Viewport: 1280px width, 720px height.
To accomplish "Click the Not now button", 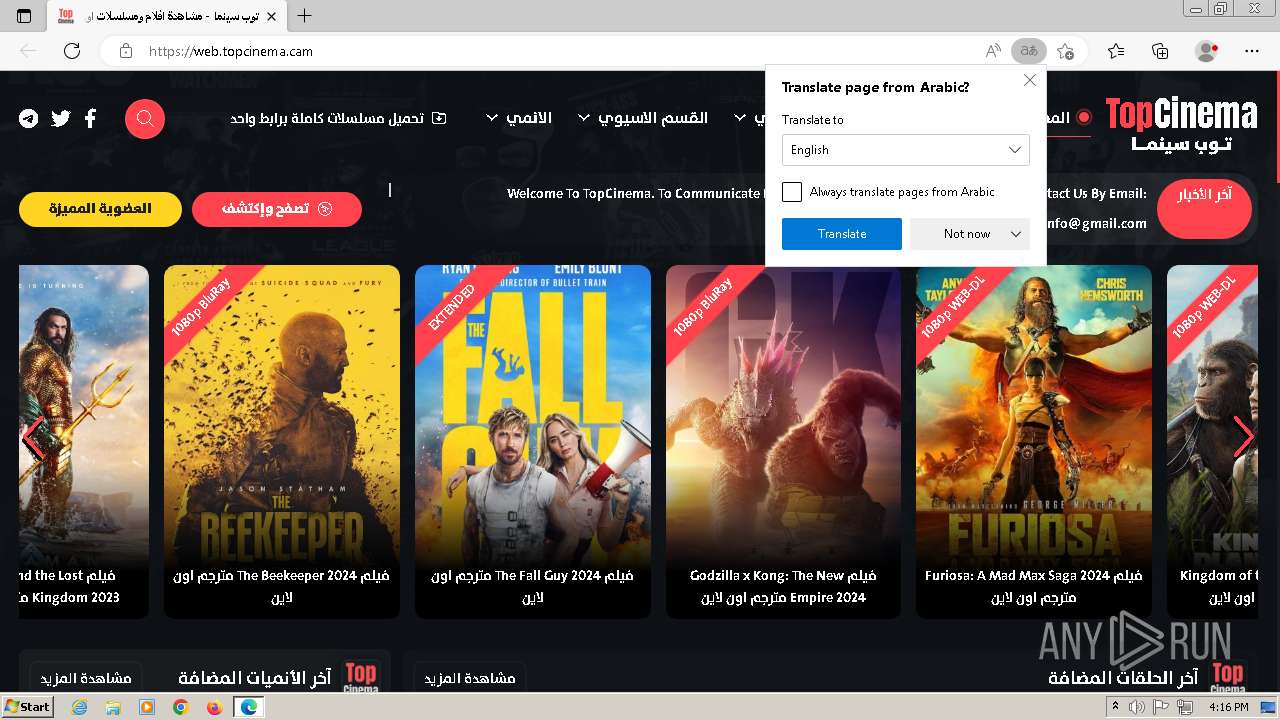I will point(967,234).
